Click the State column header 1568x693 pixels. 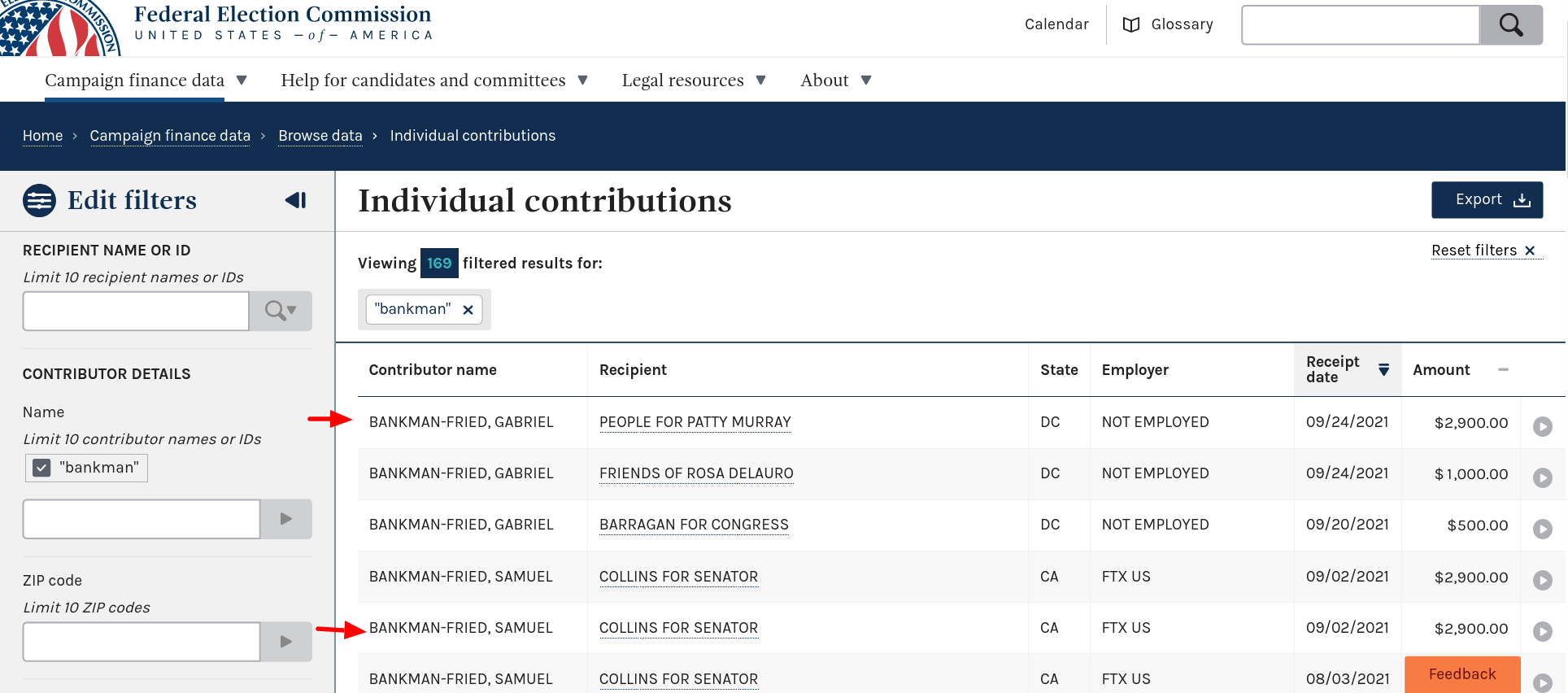(1059, 370)
